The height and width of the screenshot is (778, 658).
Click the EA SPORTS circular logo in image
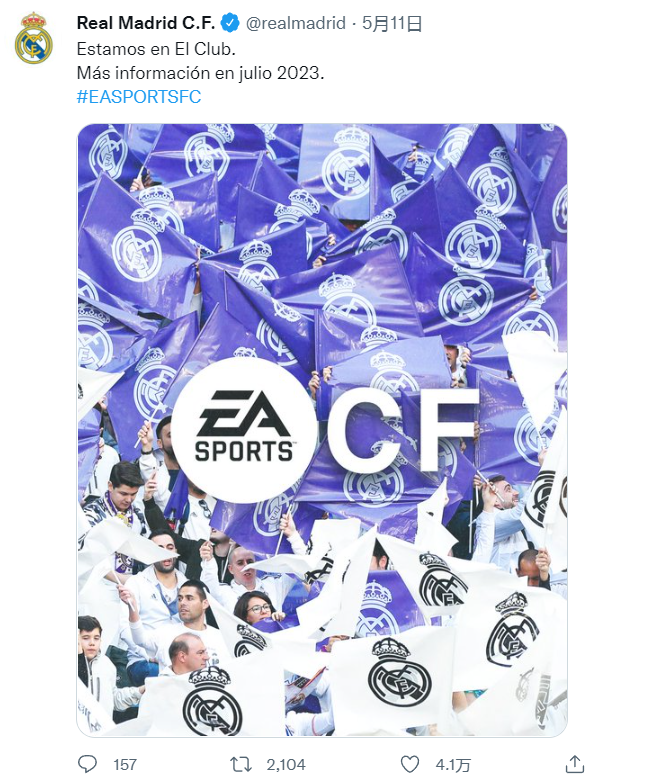[243, 430]
